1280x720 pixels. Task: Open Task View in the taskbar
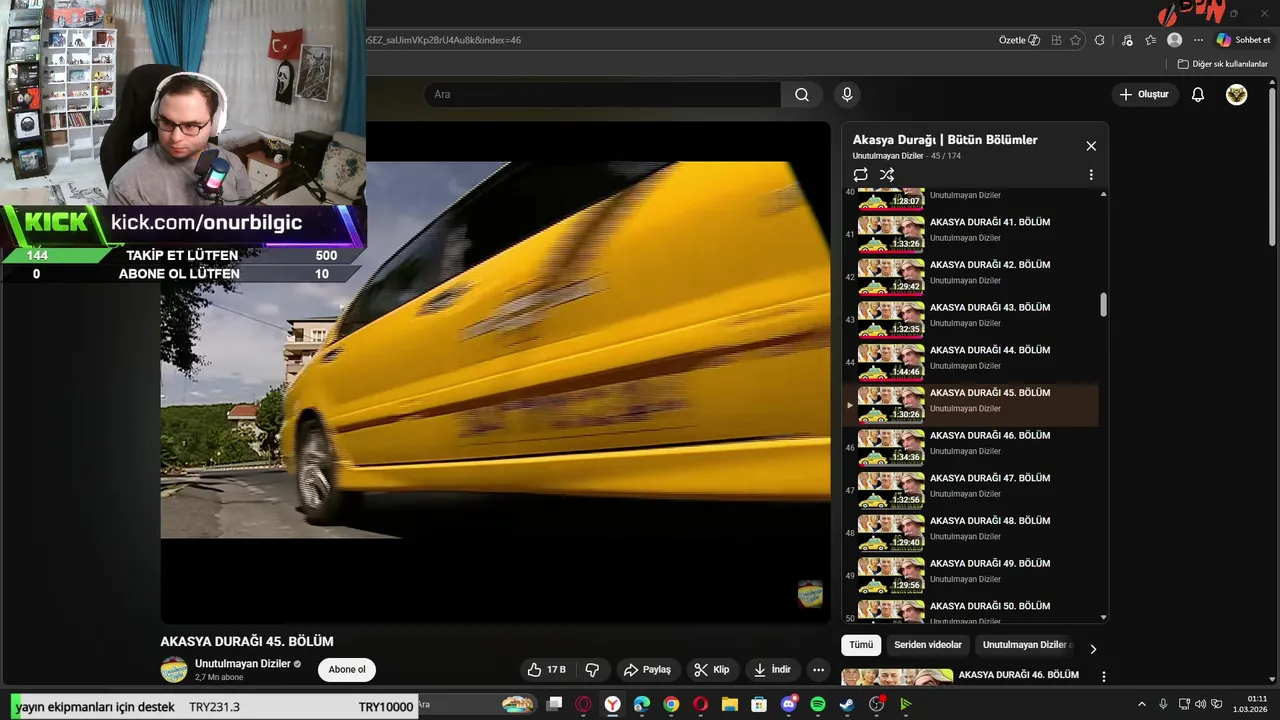pyautogui.click(x=555, y=705)
